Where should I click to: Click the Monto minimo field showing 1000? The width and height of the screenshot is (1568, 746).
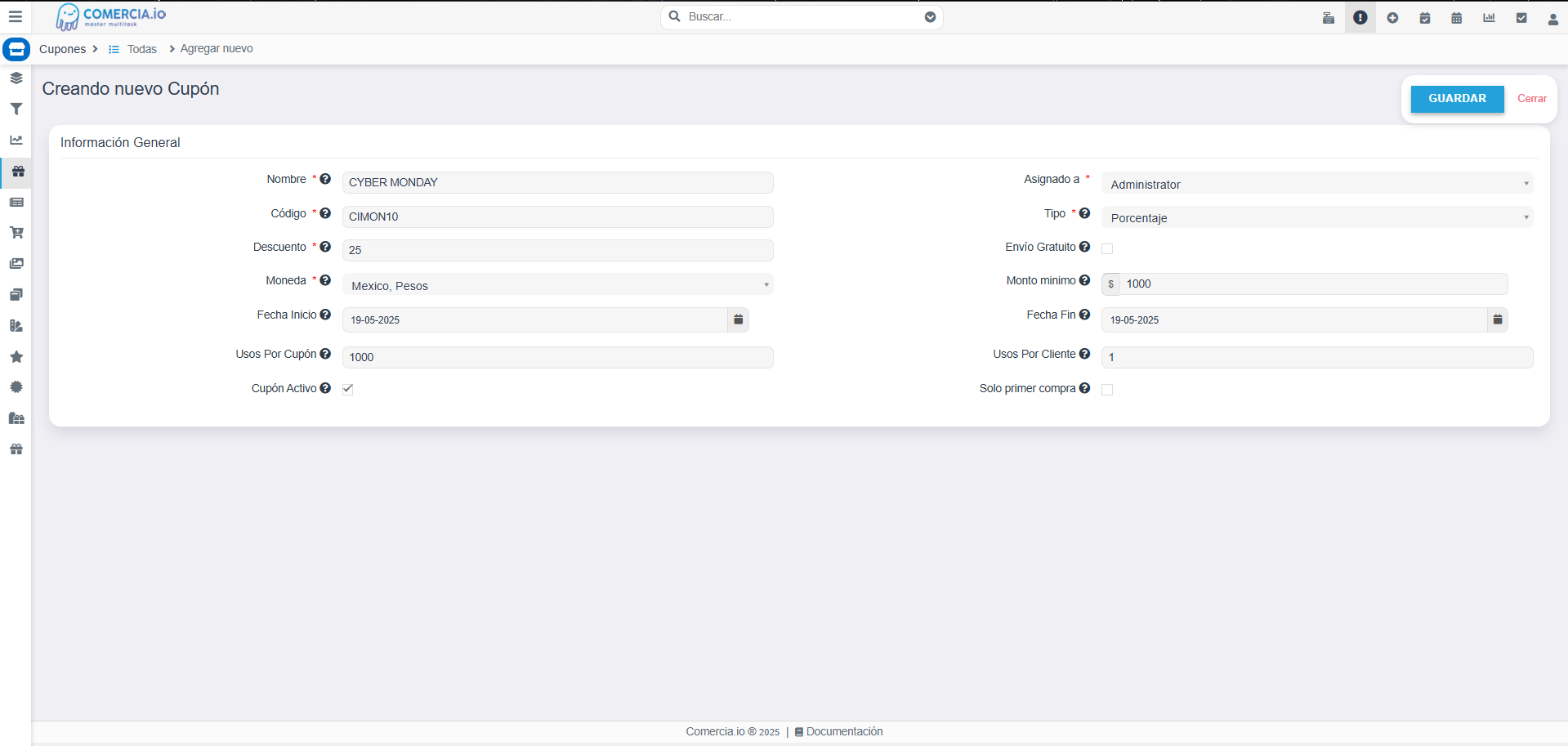(1313, 284)
